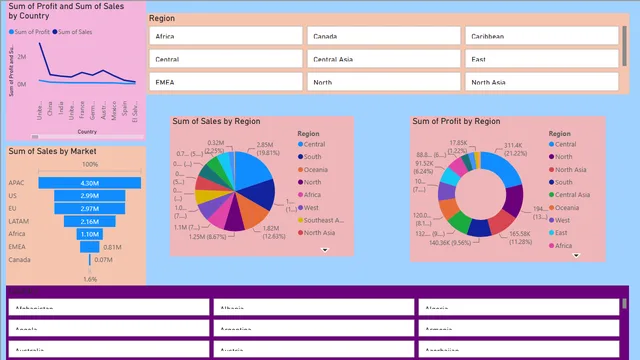Click North legend entry in Profit by Region
This screenshot has width=640, height=360.
tap(560, 157)
